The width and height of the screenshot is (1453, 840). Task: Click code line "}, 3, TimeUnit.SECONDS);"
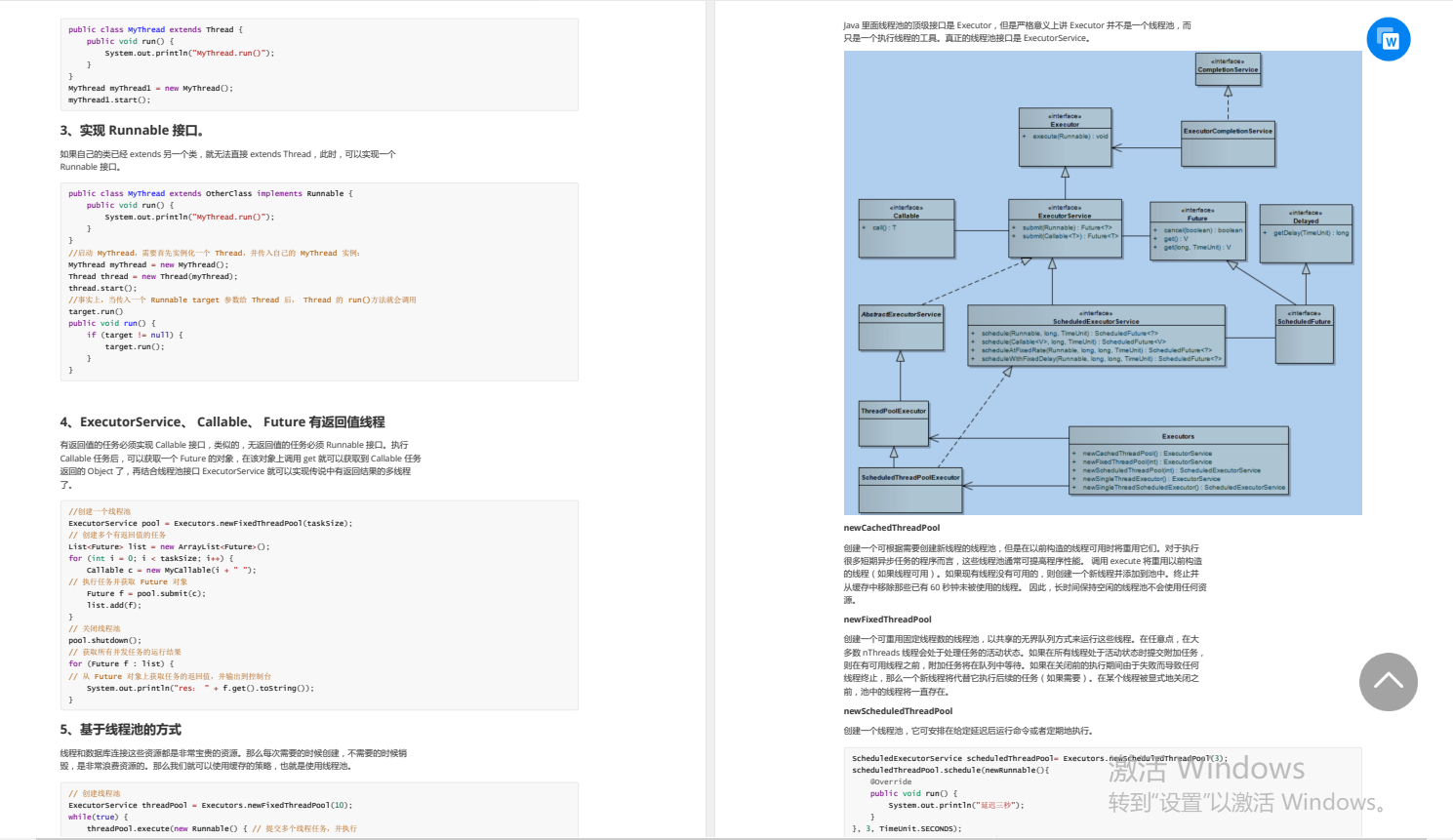pos(907,828)
